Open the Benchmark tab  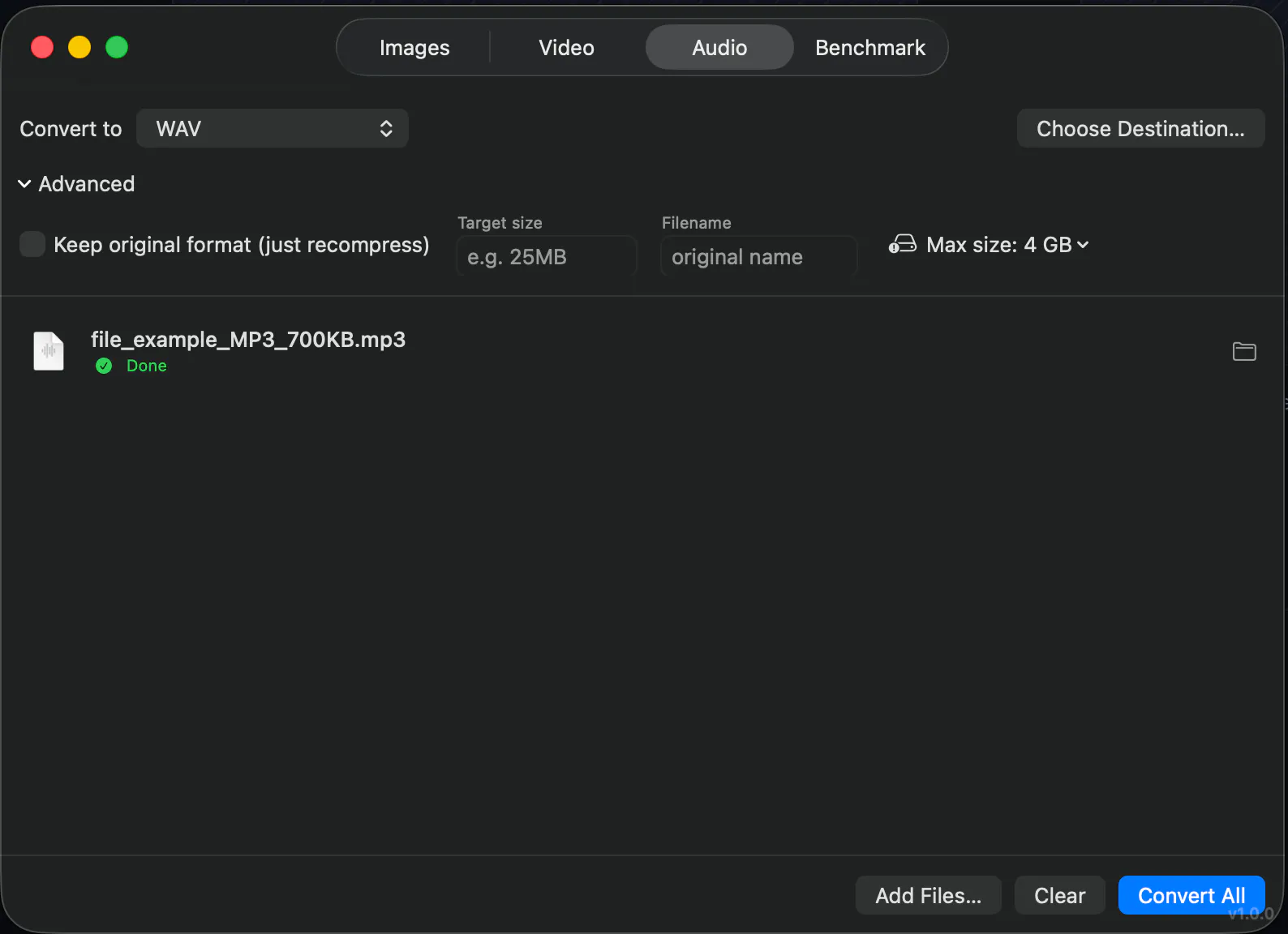[870, 47]
